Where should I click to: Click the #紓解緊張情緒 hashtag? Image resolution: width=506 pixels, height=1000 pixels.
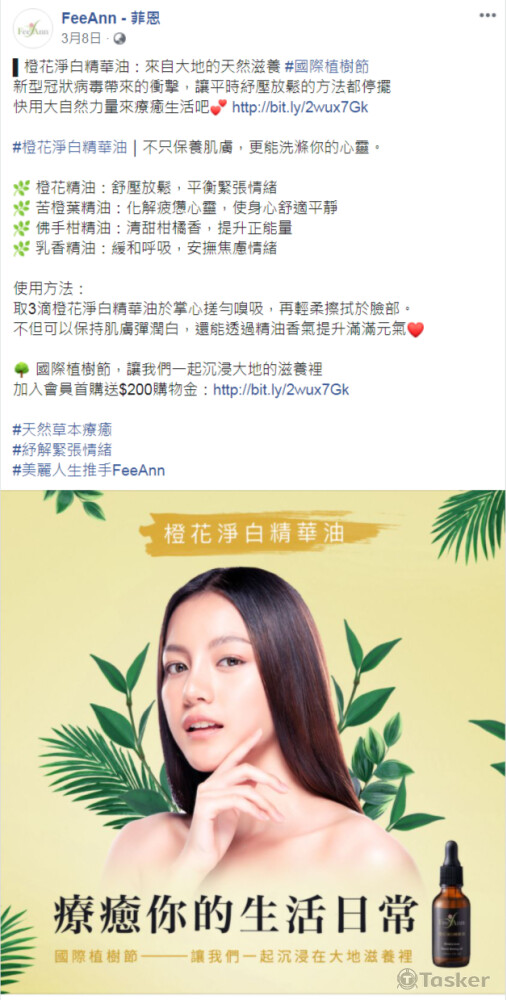(x=63, y=450)
